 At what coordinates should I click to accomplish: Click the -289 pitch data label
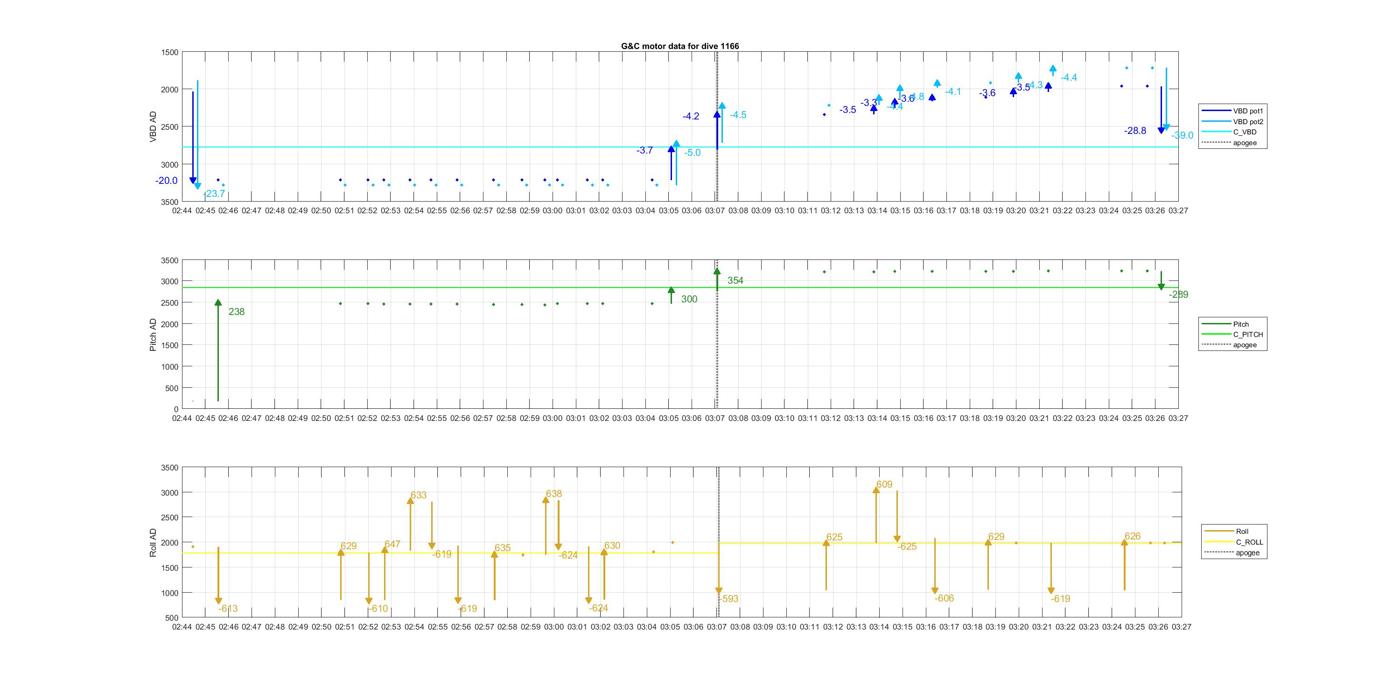1178,295
